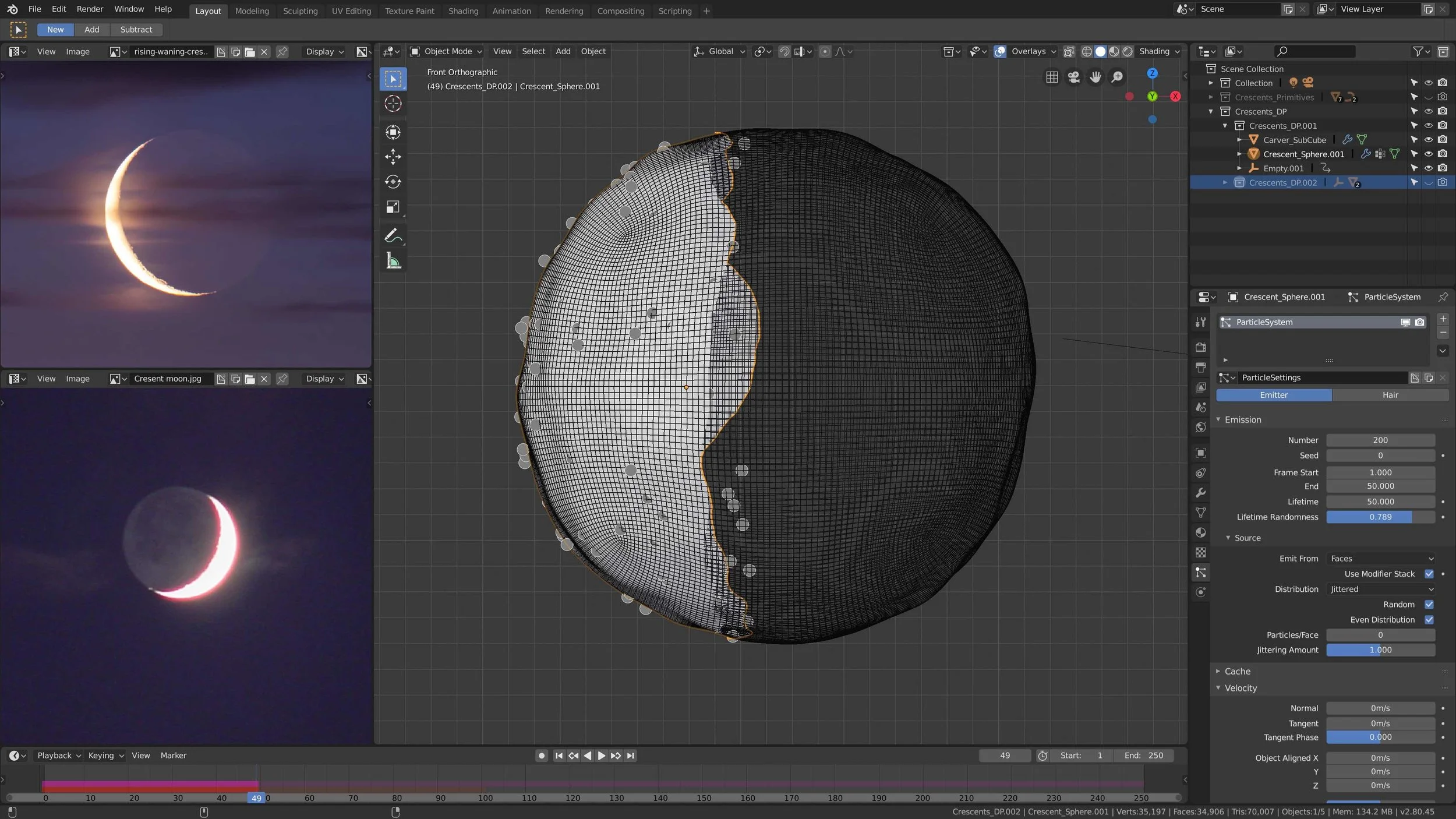Screen dimensions: 1456x819
Task: Toggle the Random distribution checkbox
Action: coord(1429,604)
